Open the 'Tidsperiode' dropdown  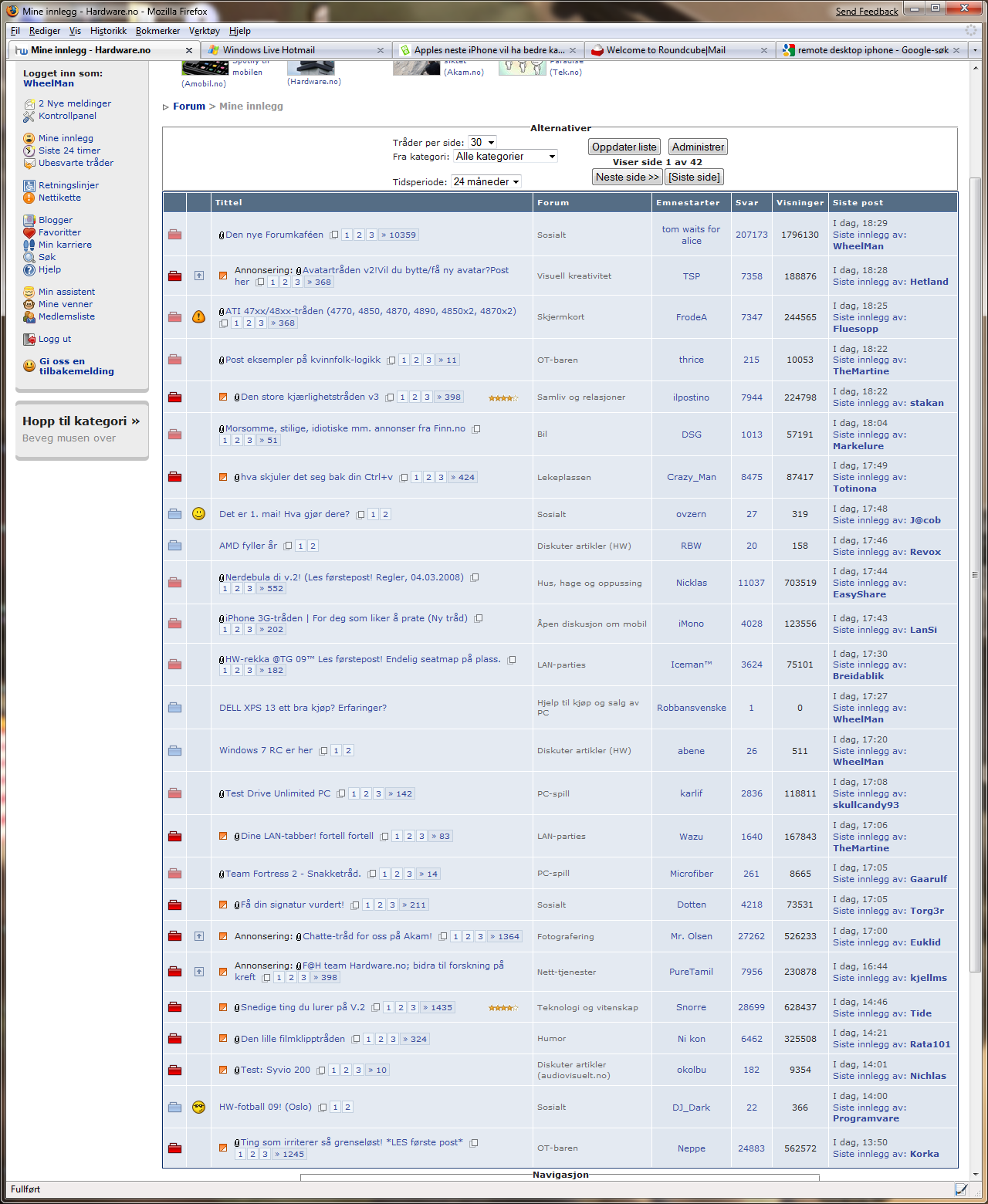tap(486, 182)
